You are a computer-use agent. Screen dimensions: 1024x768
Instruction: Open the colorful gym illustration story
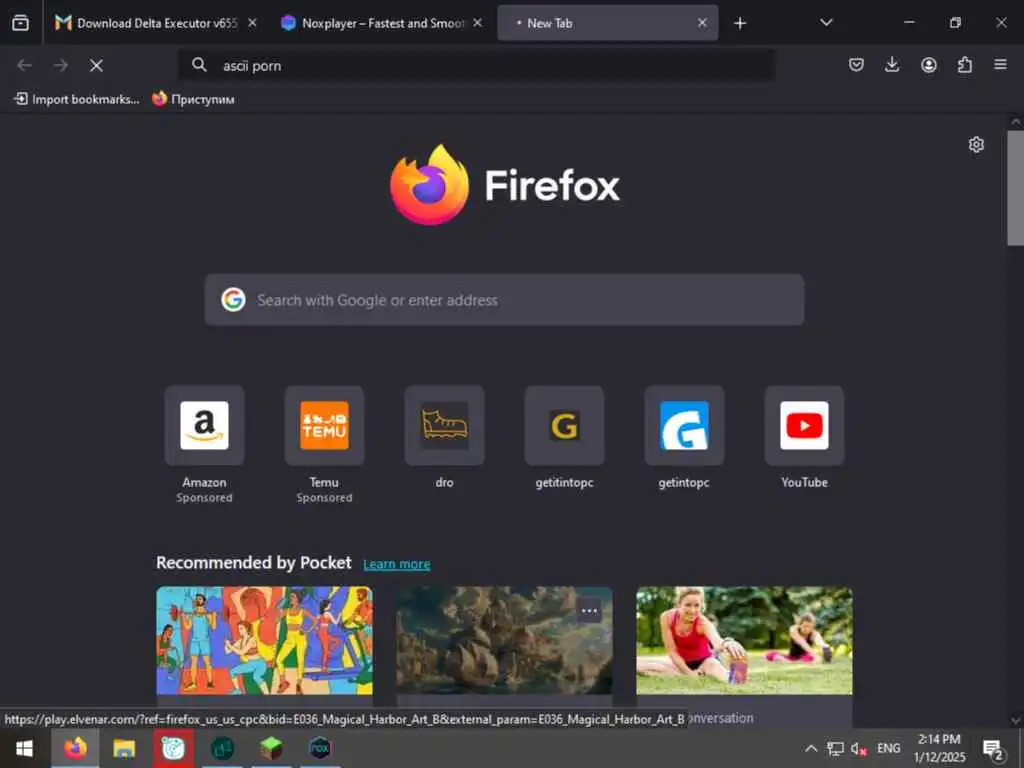tap(264, 641)
